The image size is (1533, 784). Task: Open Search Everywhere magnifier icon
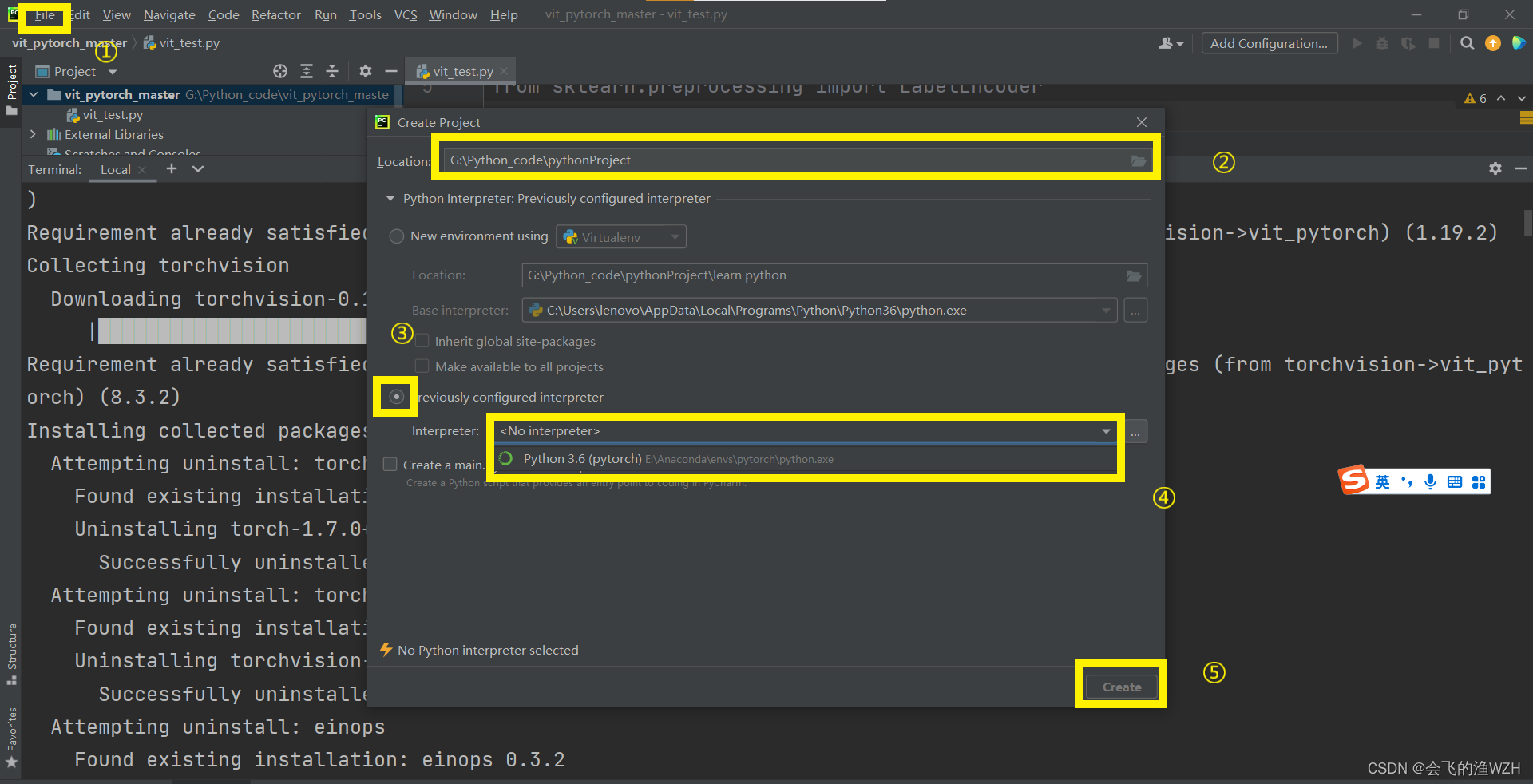1467,44
